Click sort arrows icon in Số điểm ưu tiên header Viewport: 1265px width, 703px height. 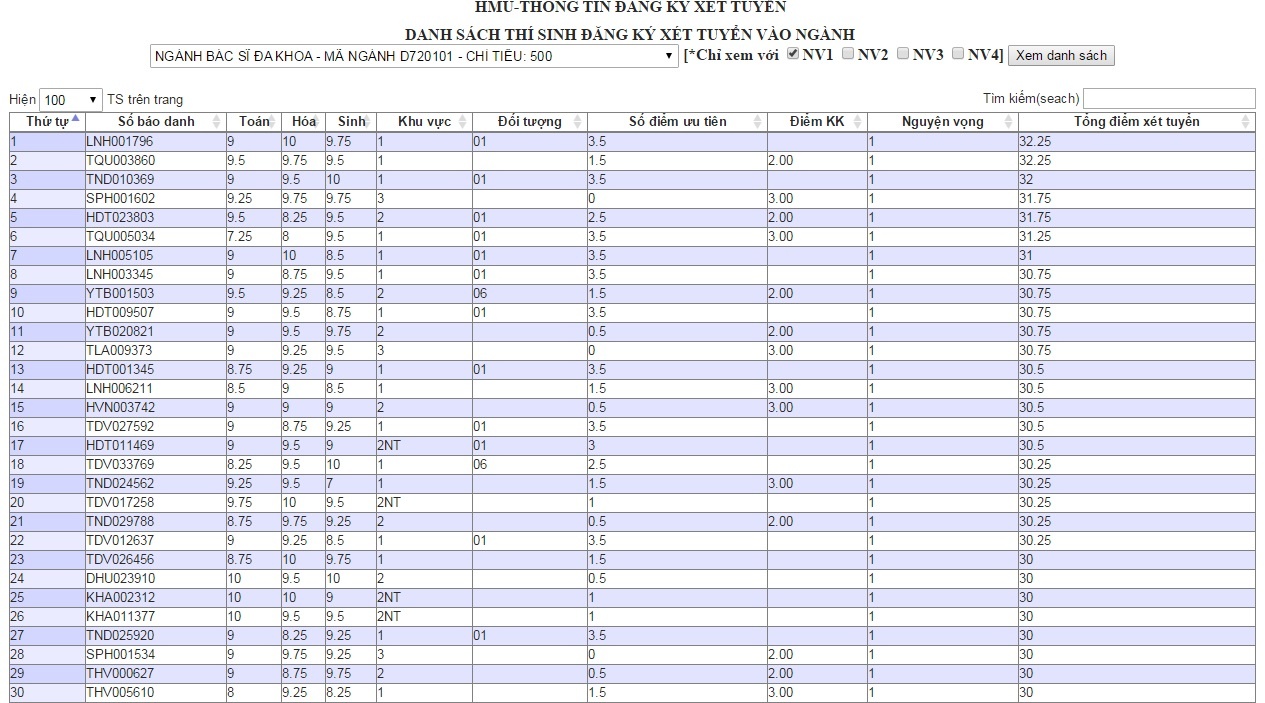[758, 122]
